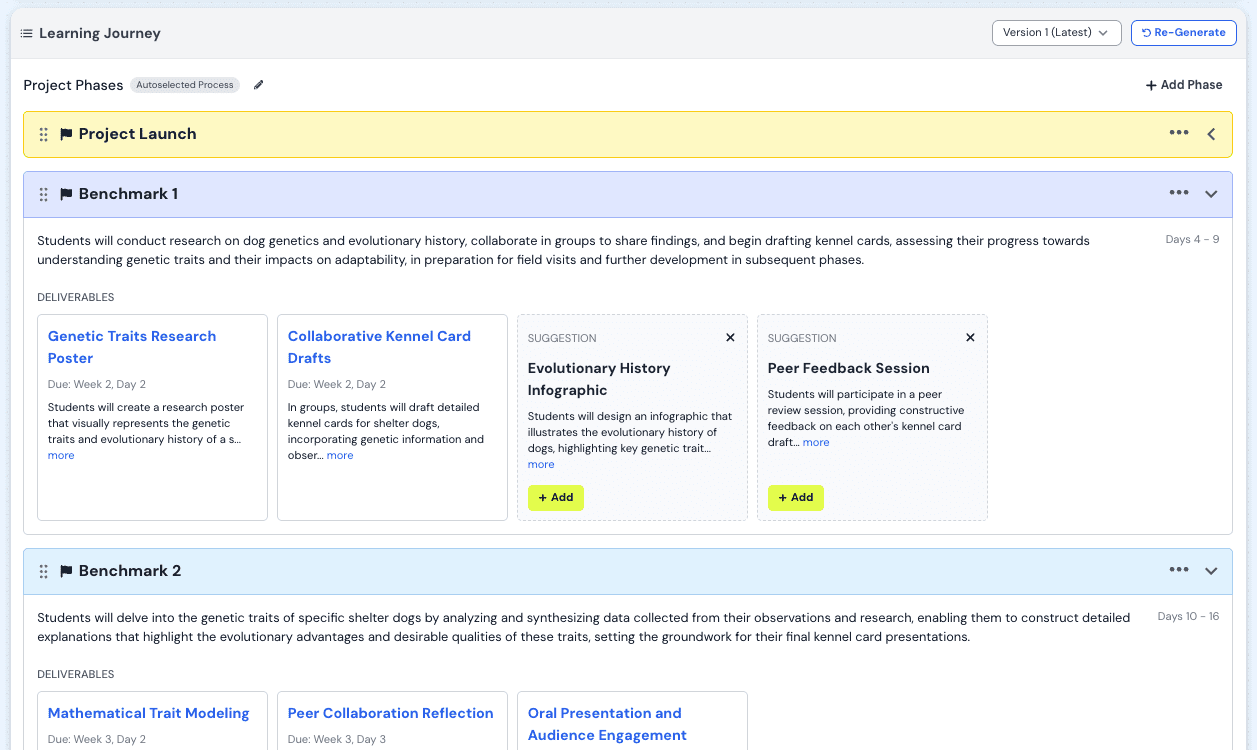Open the Version 1 (Latest) dropdown
Image resolution: width=1257 pixels, height=750 pixels.
point(1056,33)
